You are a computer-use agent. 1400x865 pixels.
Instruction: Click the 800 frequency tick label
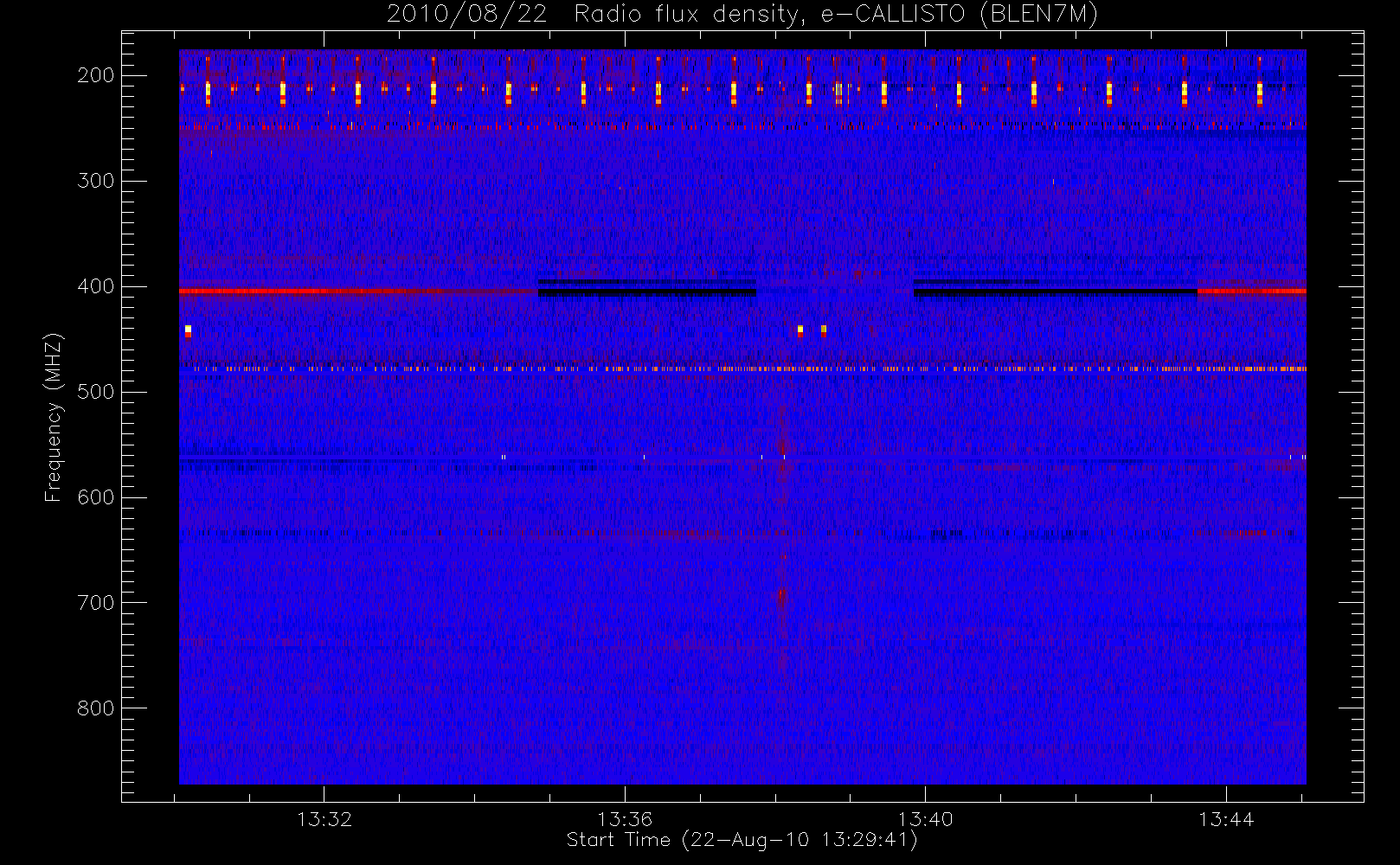(x=96, y=708)
